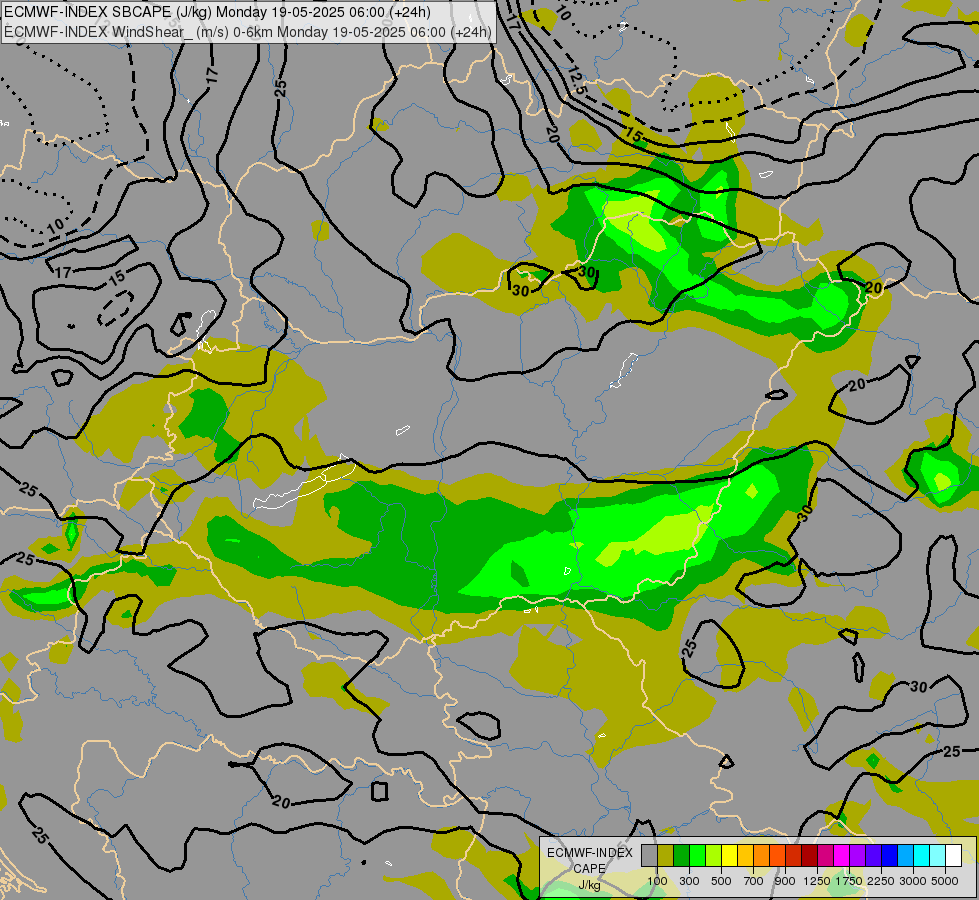Choose the amber gold legend swatch
This screenshot has width=979, height=900.
click(x=745, y=856)
